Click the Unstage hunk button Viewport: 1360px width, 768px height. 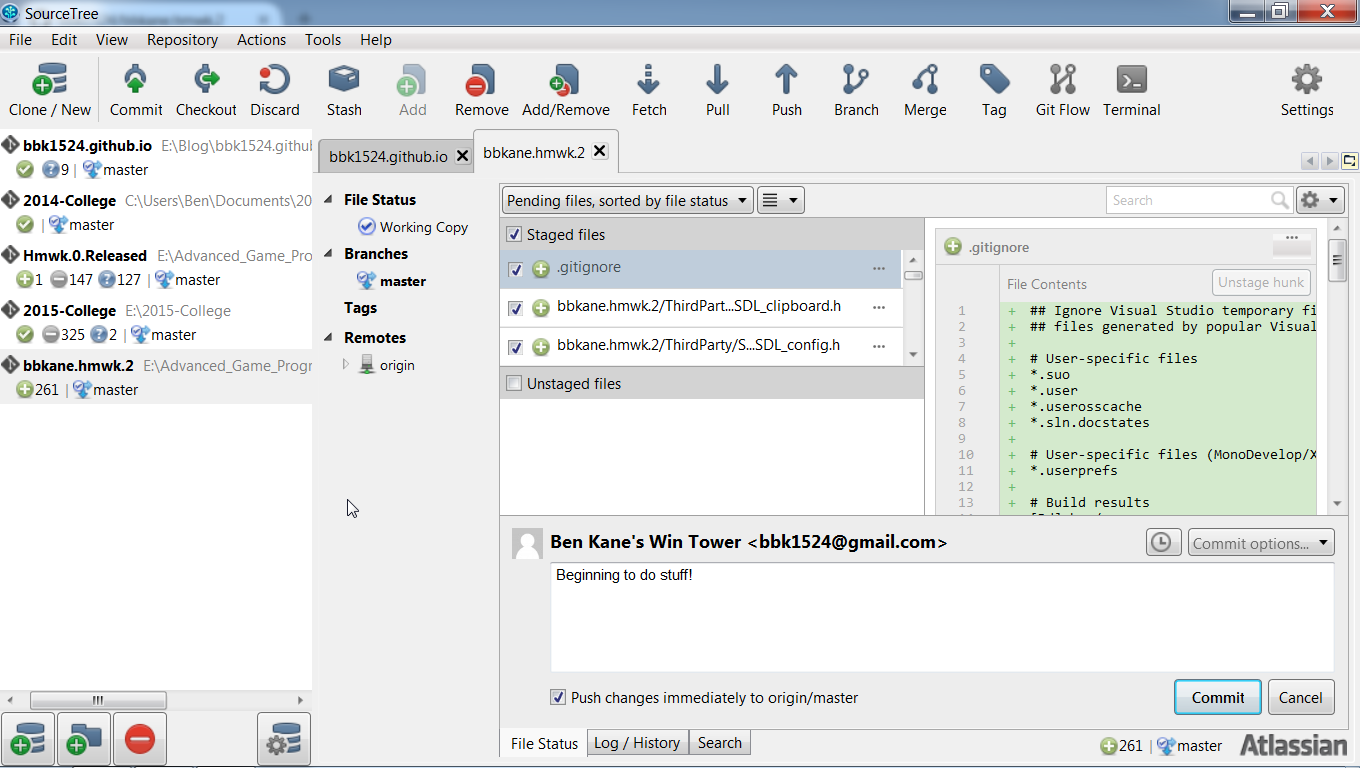tap(1261, 282)
